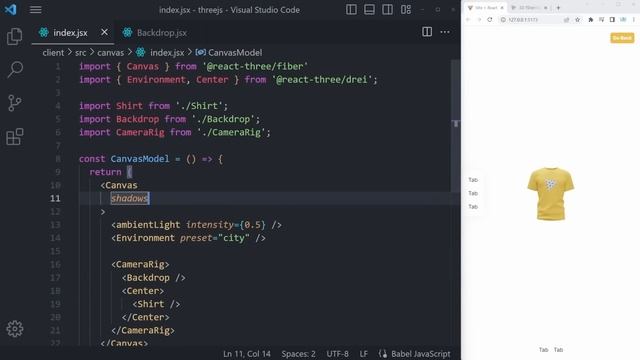Click the <Shirt /> tag on line 19
The width and height of the screenshot is (640, 360).
(x=156, y=304)
